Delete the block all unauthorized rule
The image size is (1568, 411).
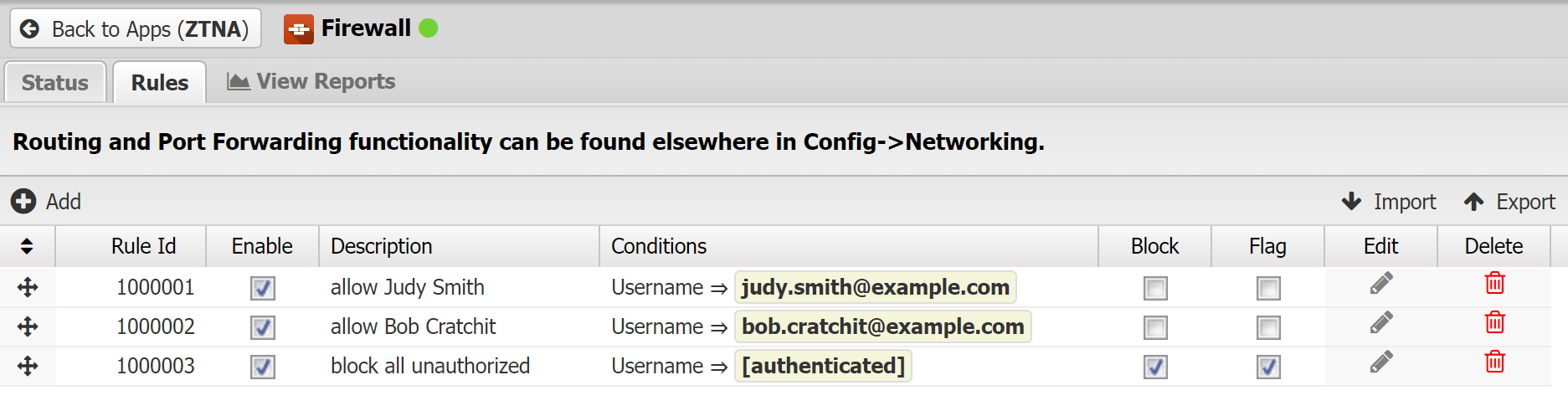tap(1494, 362)
